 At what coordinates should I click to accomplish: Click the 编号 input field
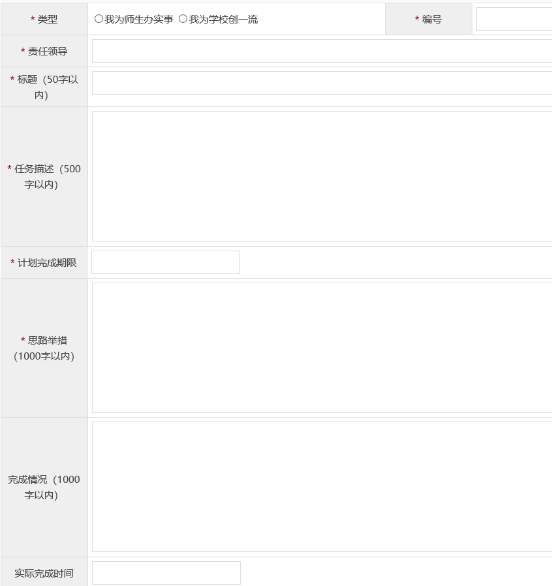click(514, 19)
